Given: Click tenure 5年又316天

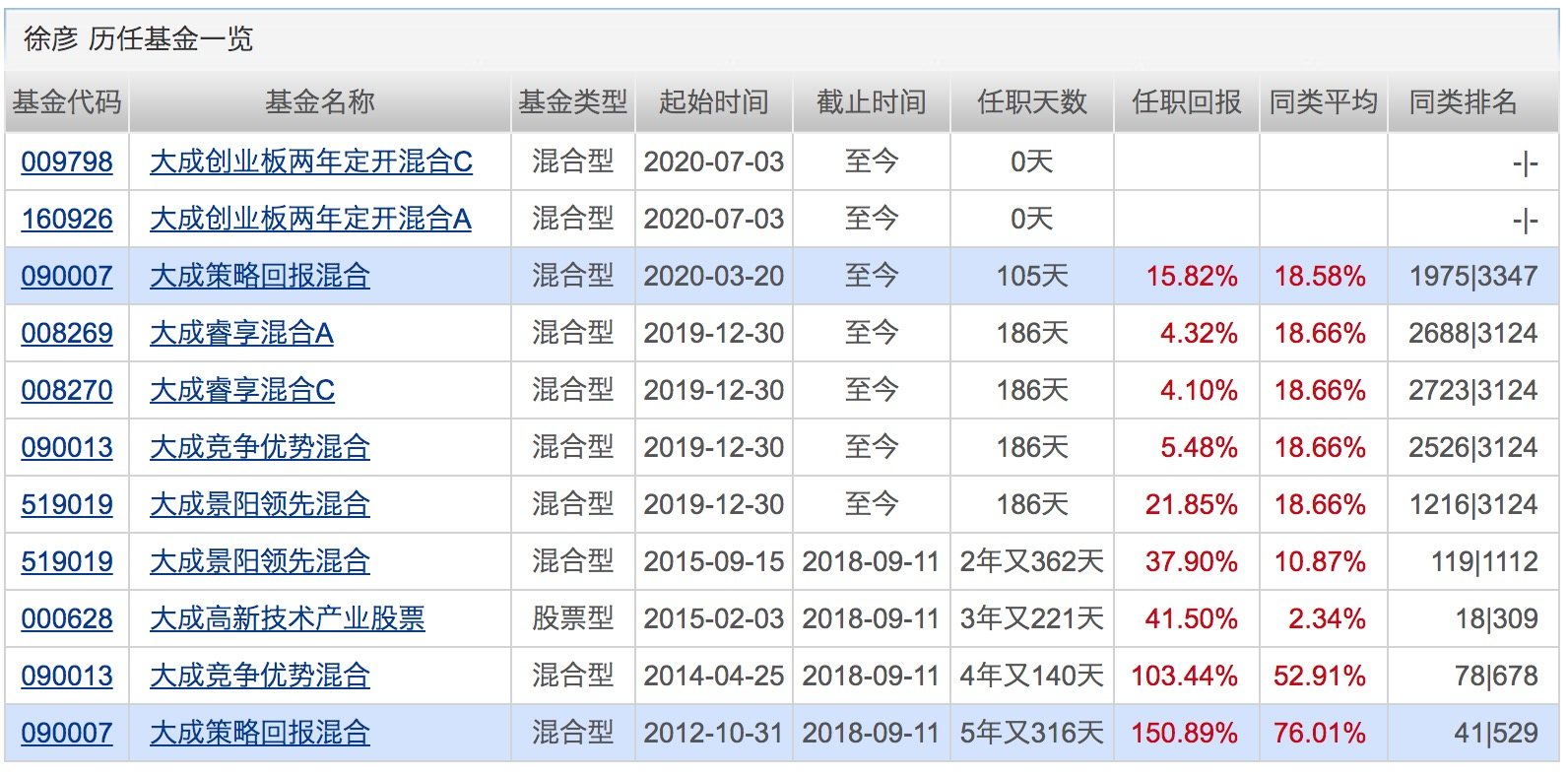Looking at the screenshot, I should pyautogui.click(x=1032, y=733).
